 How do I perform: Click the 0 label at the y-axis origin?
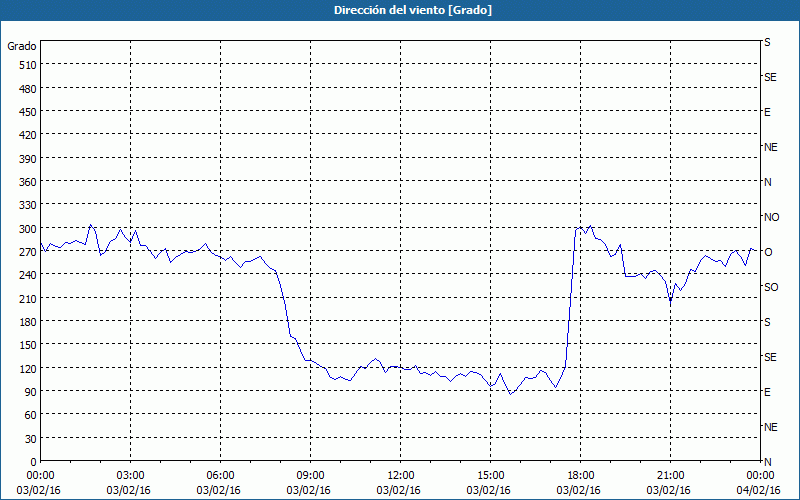34,462
